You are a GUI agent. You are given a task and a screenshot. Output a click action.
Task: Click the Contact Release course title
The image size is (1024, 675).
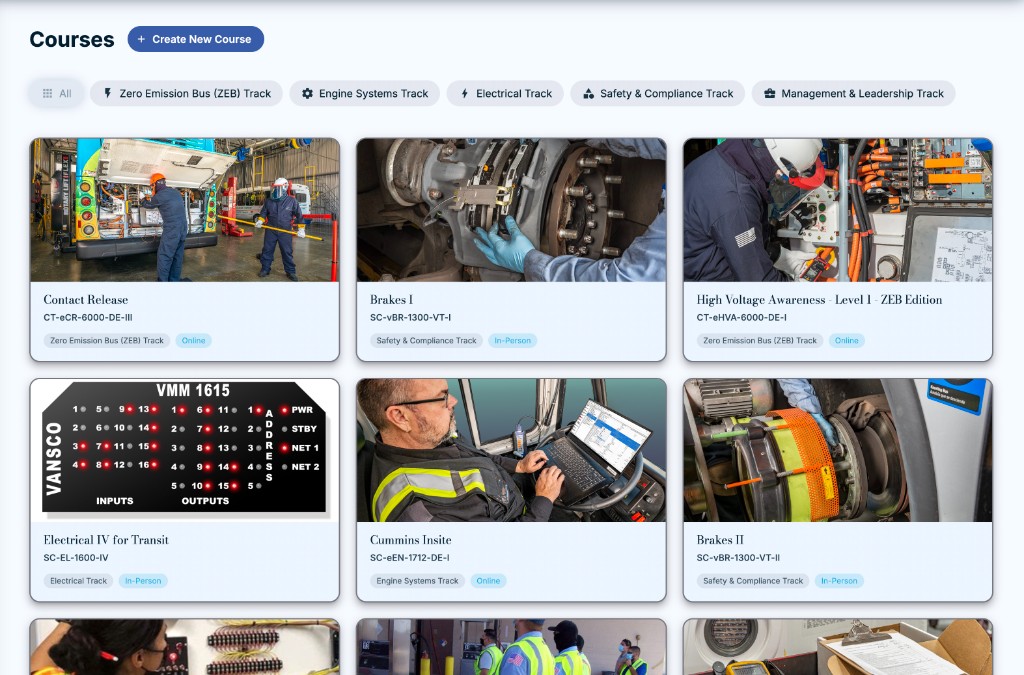click(x=86, y=300)
